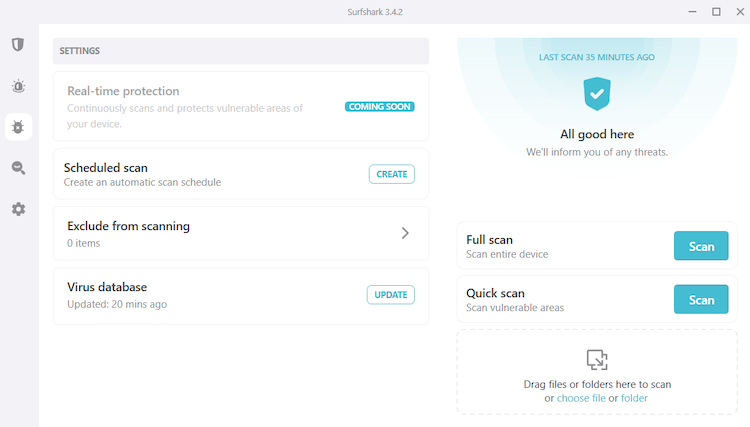
Task: Click the "folder" link to scan
Action: point(634,398)
